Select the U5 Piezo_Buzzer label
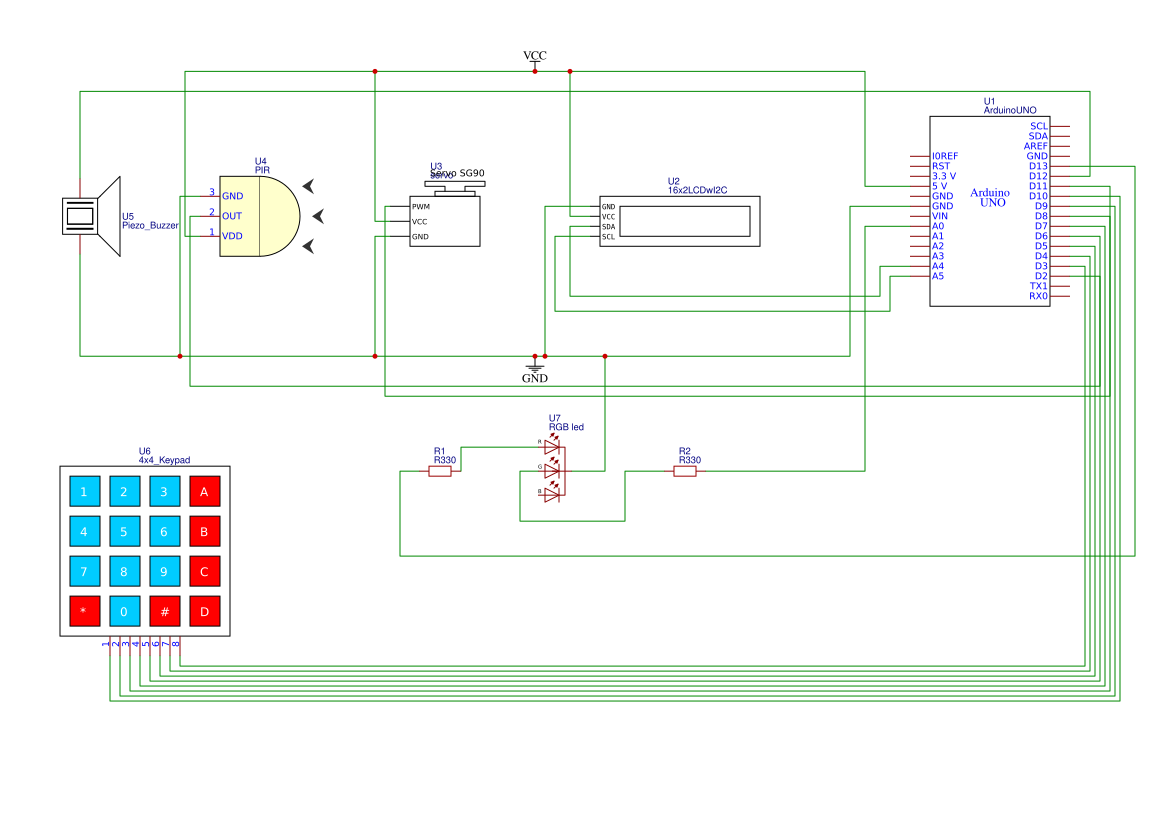The image size is (1169, 826). (150, 221)
